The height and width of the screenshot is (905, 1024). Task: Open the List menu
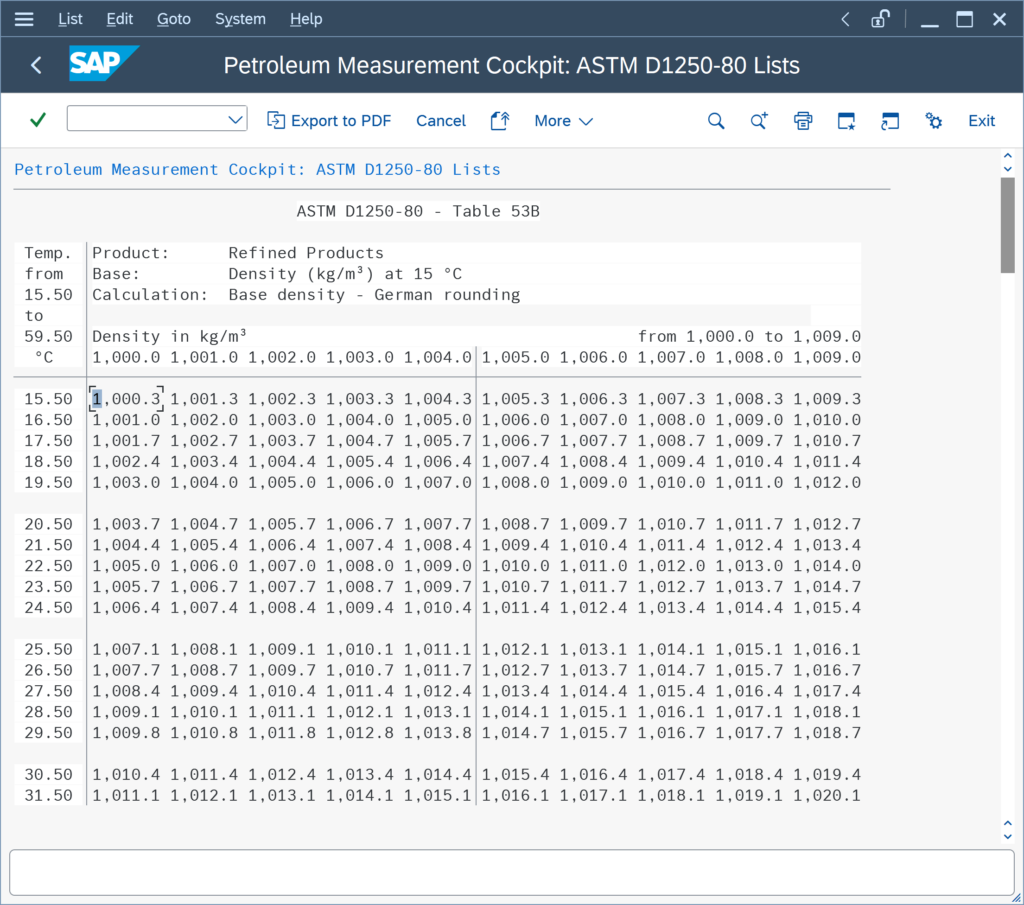coord(70,19)
